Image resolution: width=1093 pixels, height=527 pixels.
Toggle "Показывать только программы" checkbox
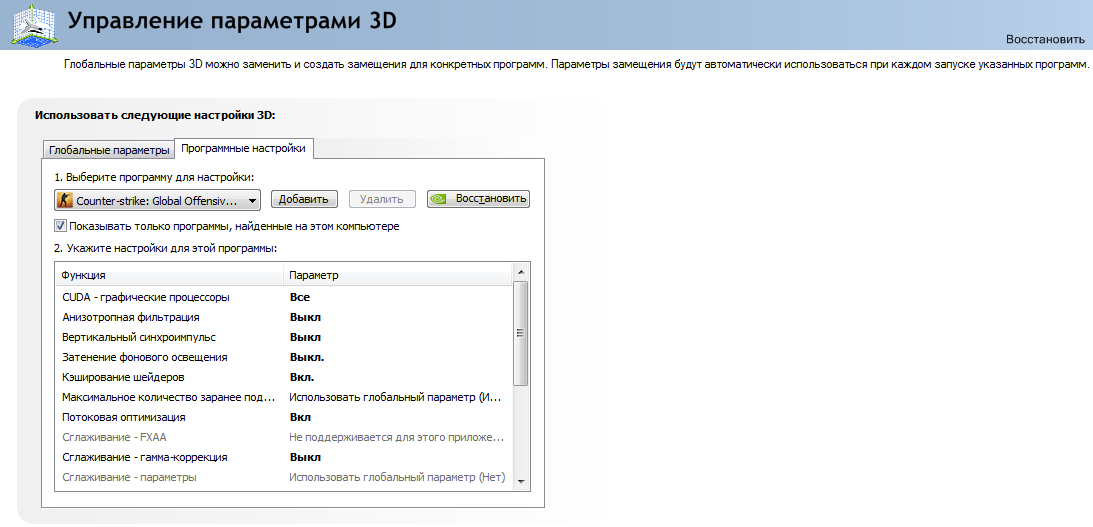(x=60, y=227)
